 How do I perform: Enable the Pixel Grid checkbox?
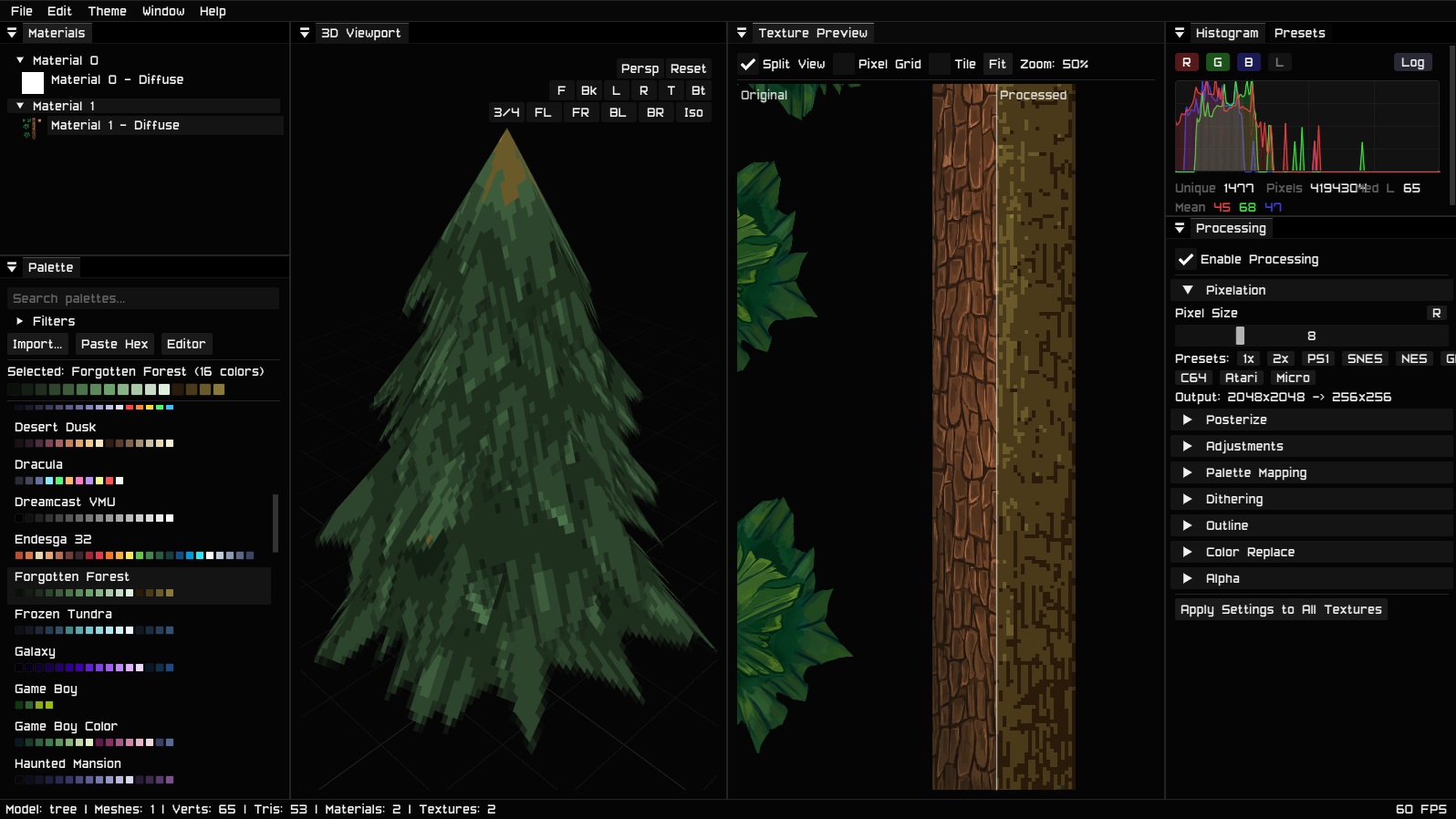click(x=844, y=64)
